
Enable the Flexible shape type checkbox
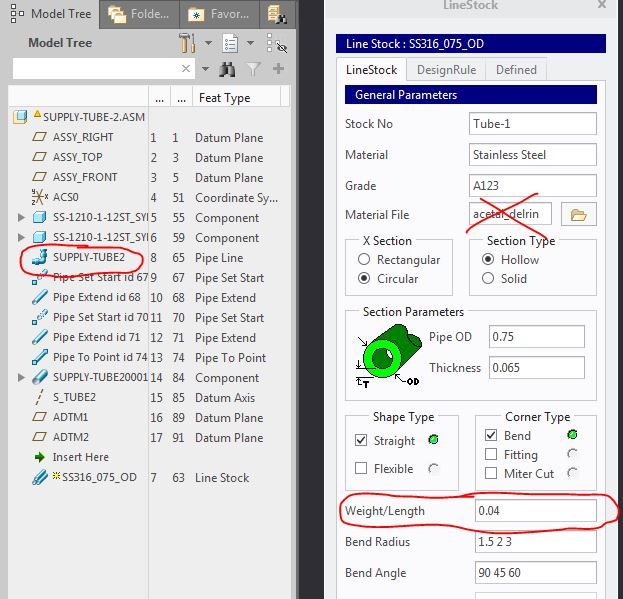click(x=361, y=468)
